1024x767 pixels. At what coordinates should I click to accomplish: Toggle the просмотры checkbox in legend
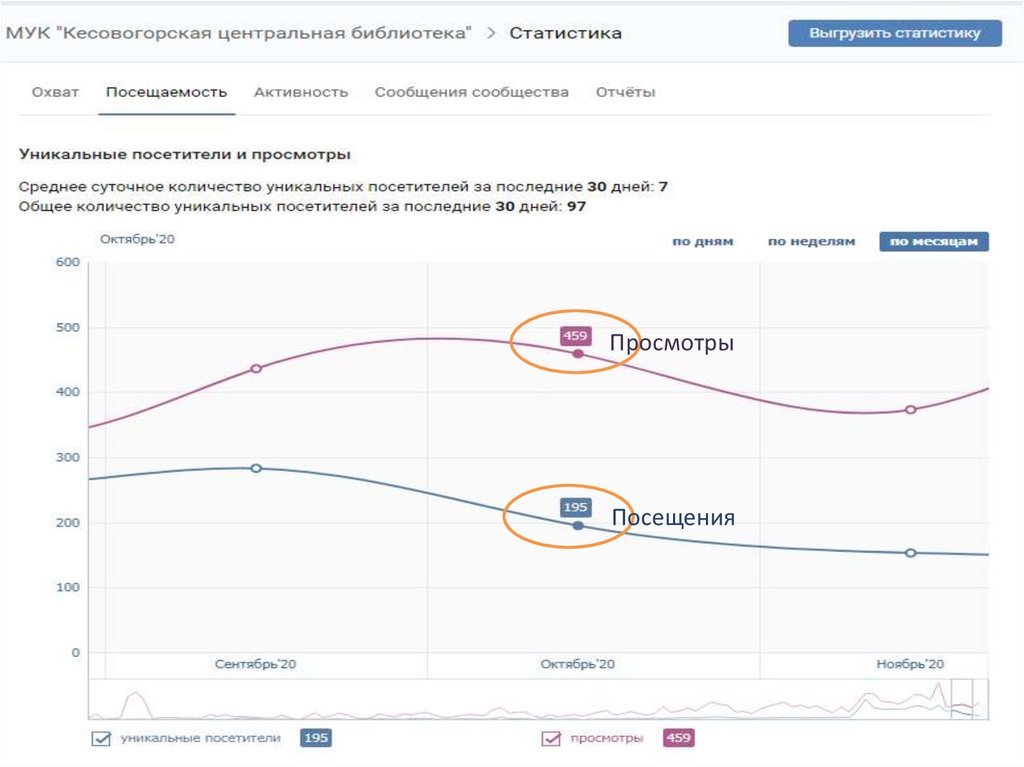click(551, 739)
